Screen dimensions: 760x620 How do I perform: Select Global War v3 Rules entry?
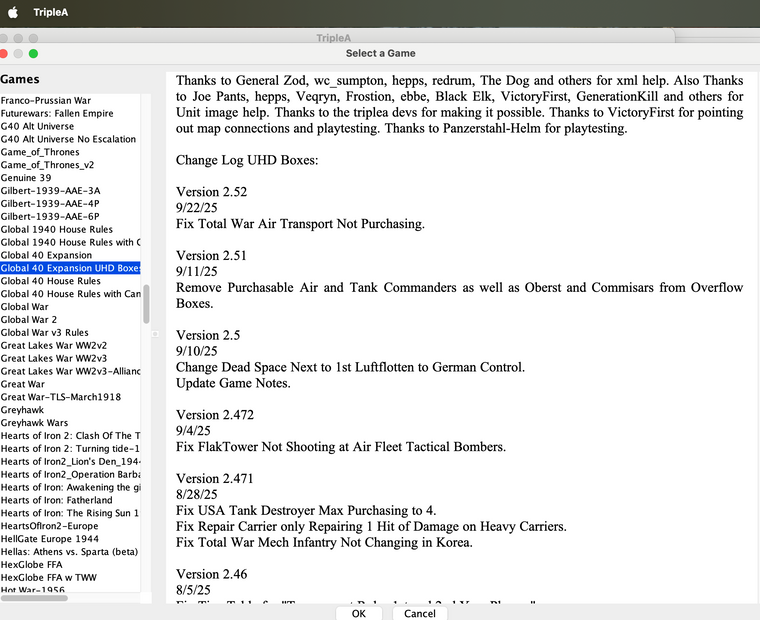point(44,333)
